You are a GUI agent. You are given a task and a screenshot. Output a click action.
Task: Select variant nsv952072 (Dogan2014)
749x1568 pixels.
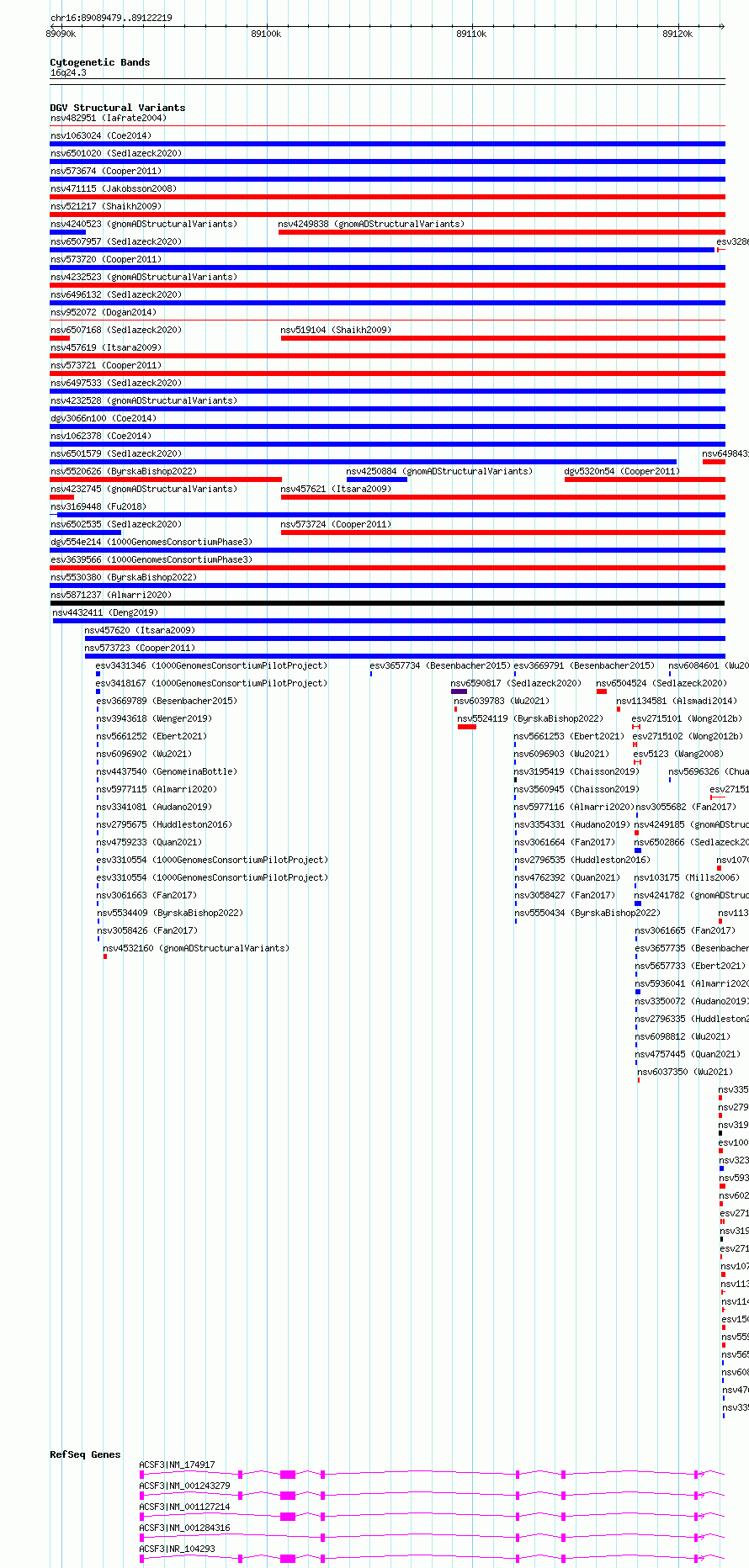click(104, 312)
